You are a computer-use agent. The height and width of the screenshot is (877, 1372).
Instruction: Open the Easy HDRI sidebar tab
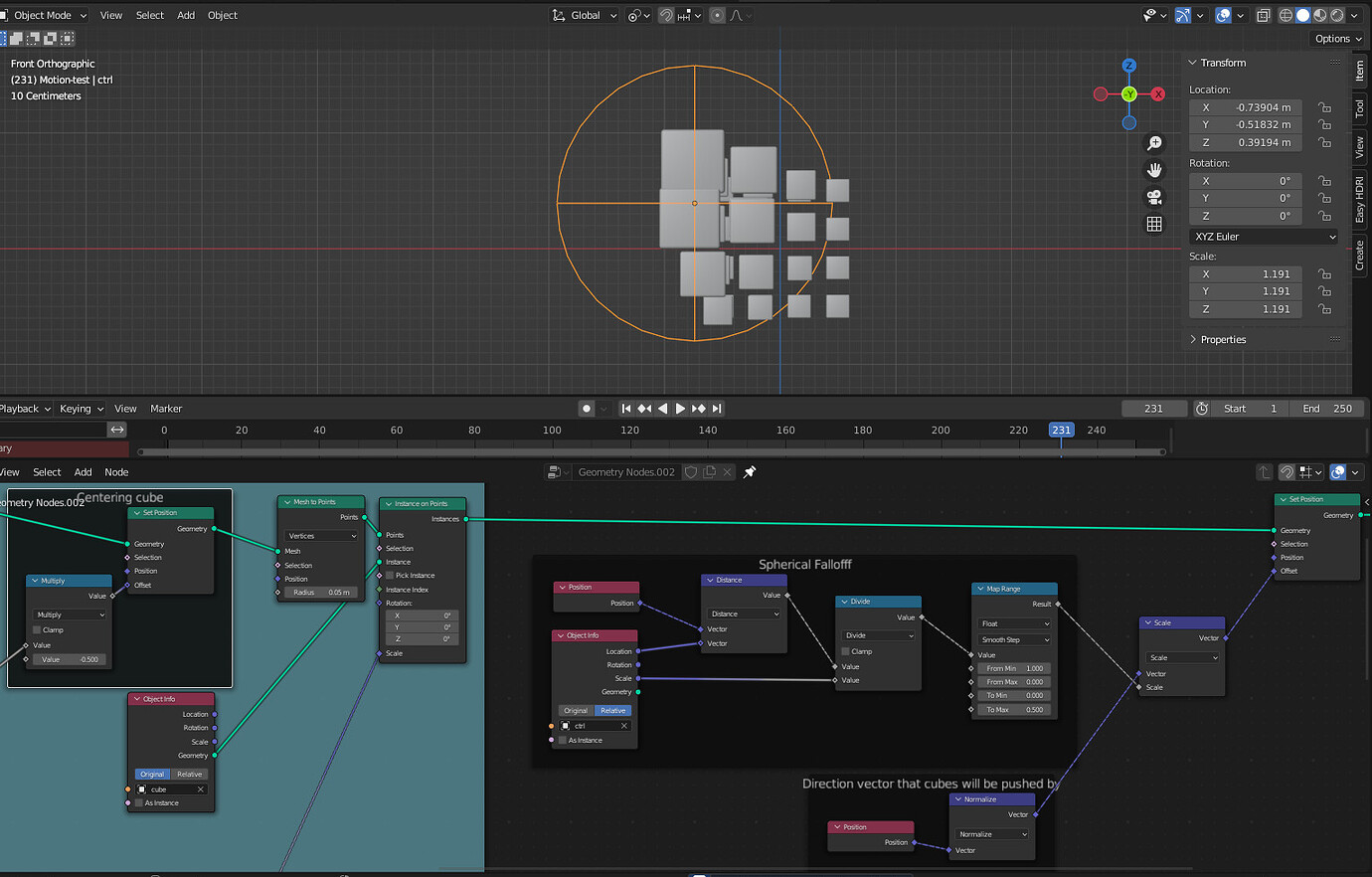(1360, 199)
